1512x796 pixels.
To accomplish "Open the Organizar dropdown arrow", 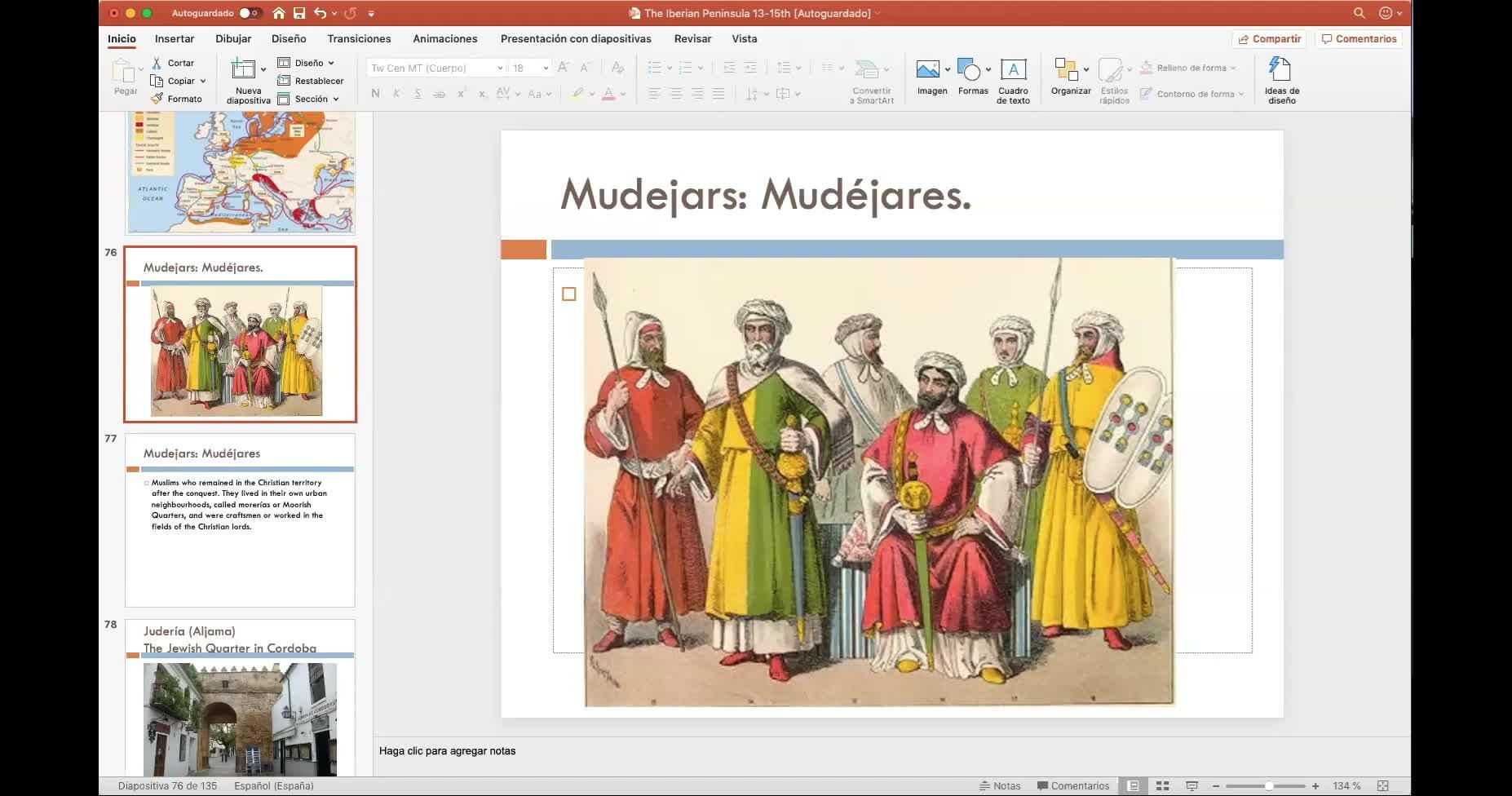I will coord(1086,70).
